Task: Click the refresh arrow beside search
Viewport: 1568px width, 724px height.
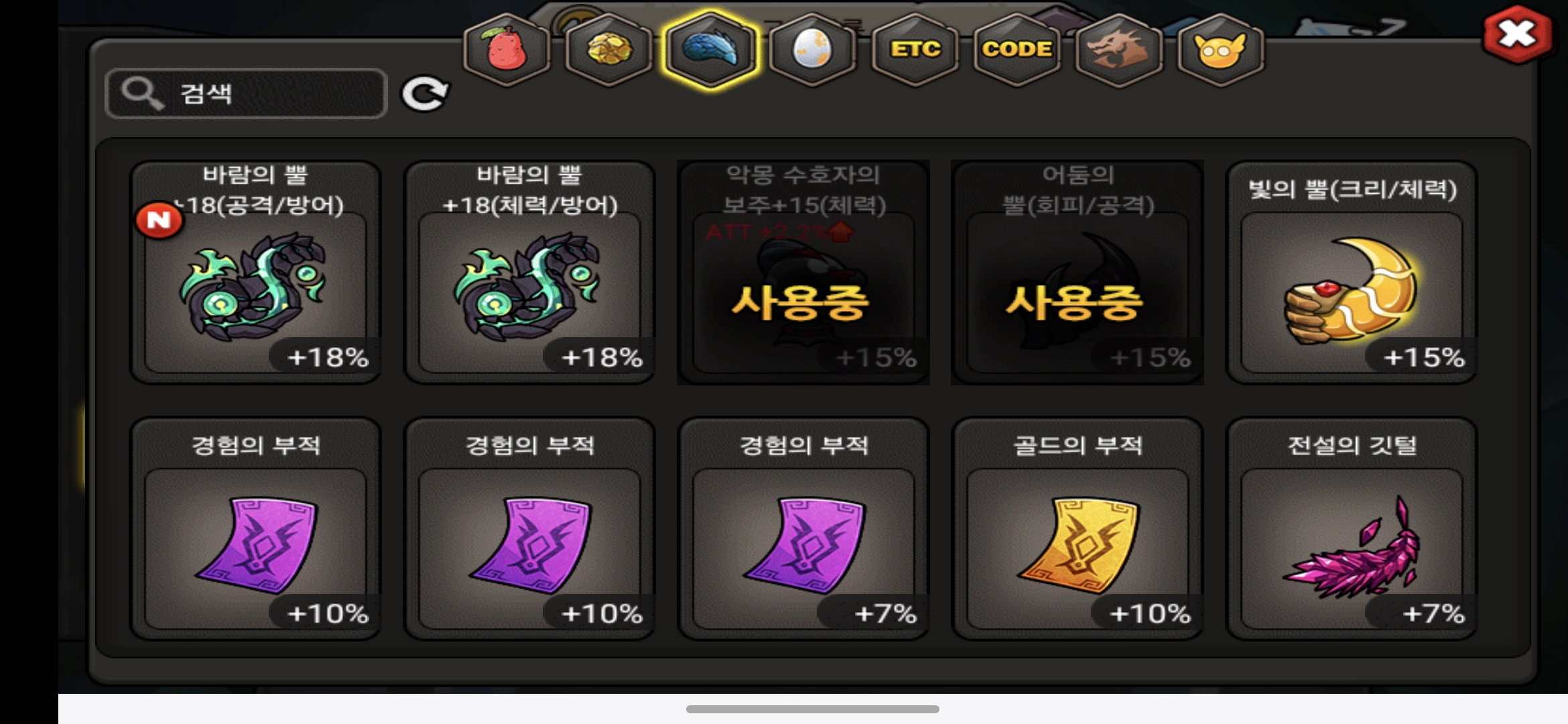Action: (425, 94)
